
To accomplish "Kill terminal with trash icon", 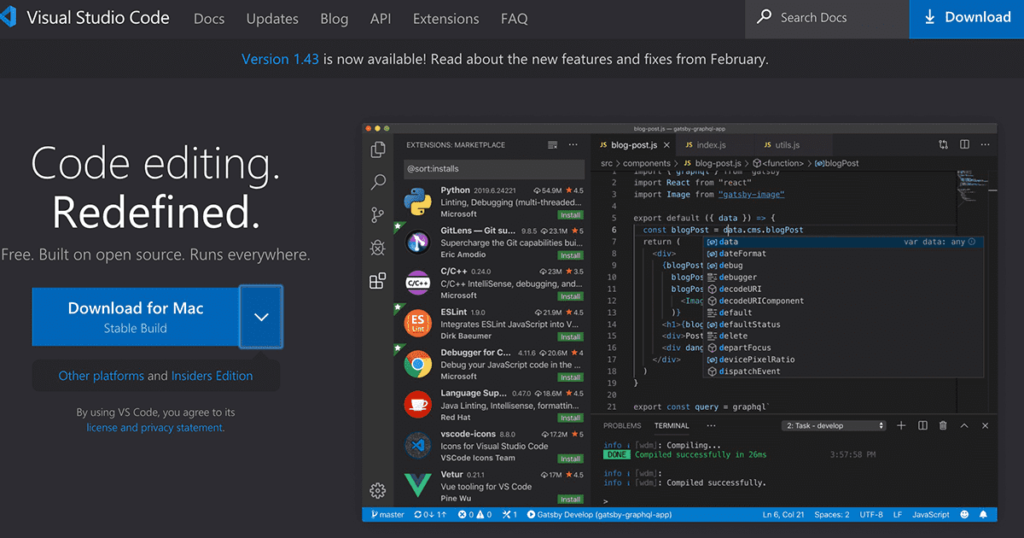I will click(943, 426).
